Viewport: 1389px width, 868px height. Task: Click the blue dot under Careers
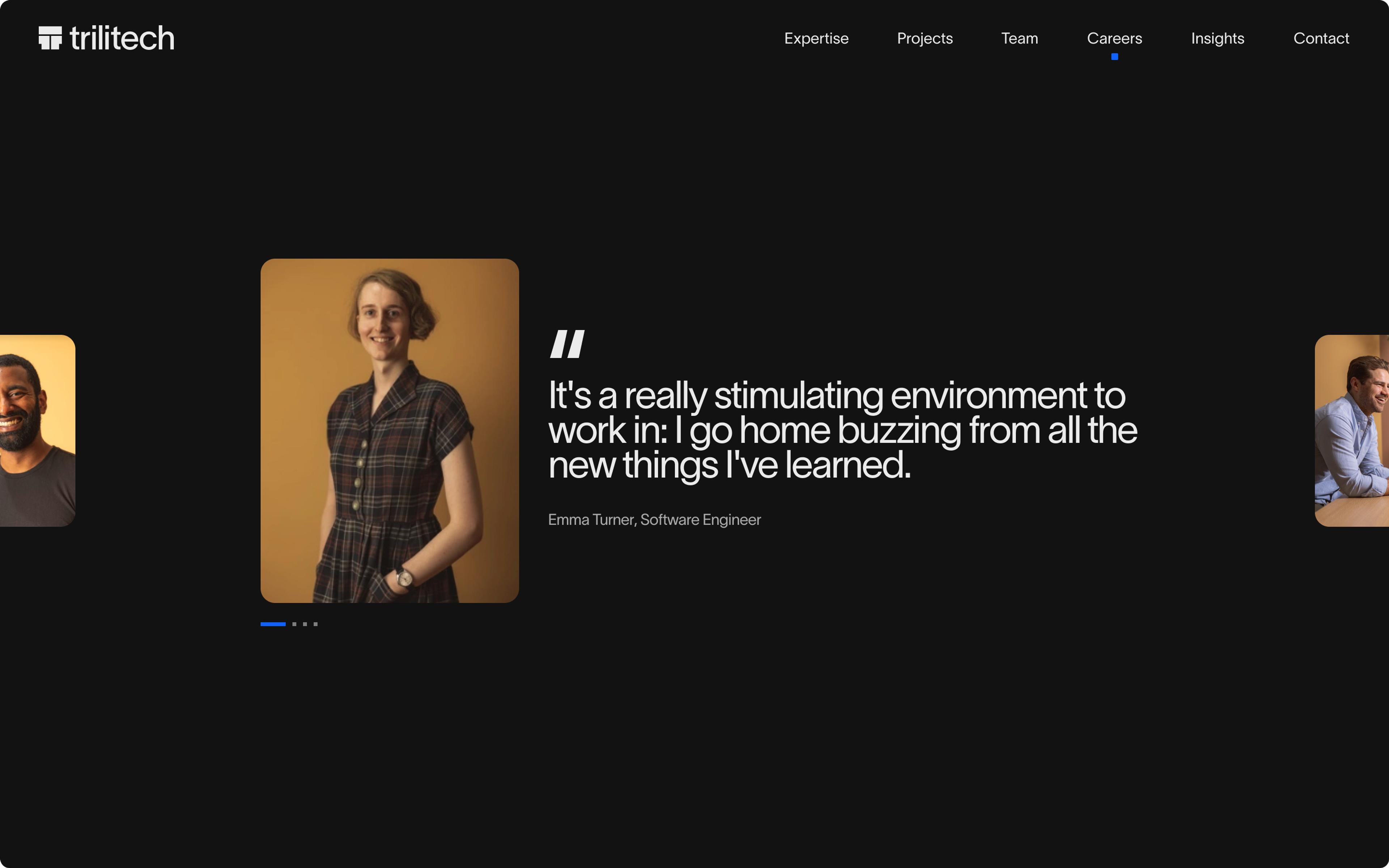pos(1114,56)
